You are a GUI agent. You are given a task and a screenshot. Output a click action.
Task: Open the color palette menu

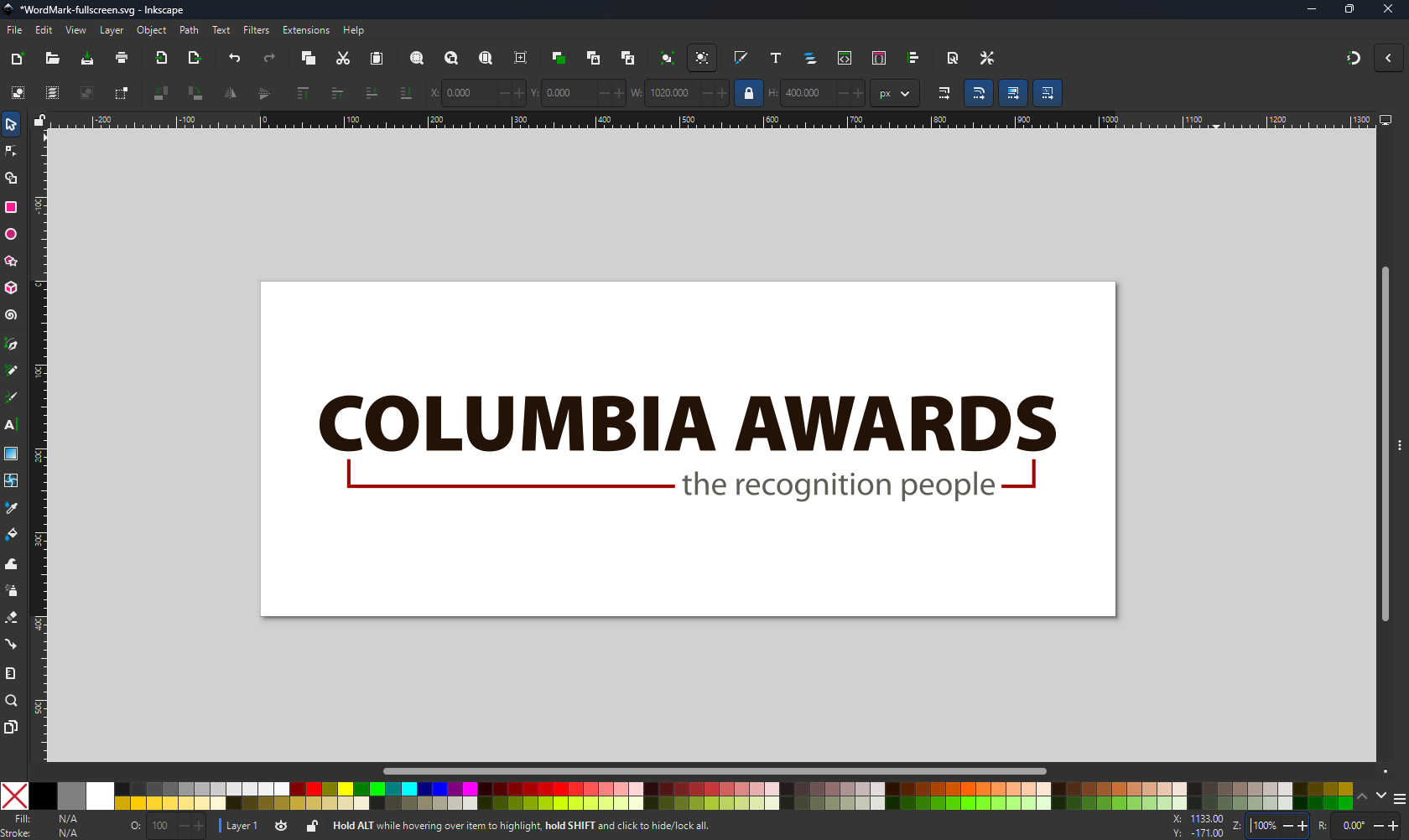(x=1400, y=799)
